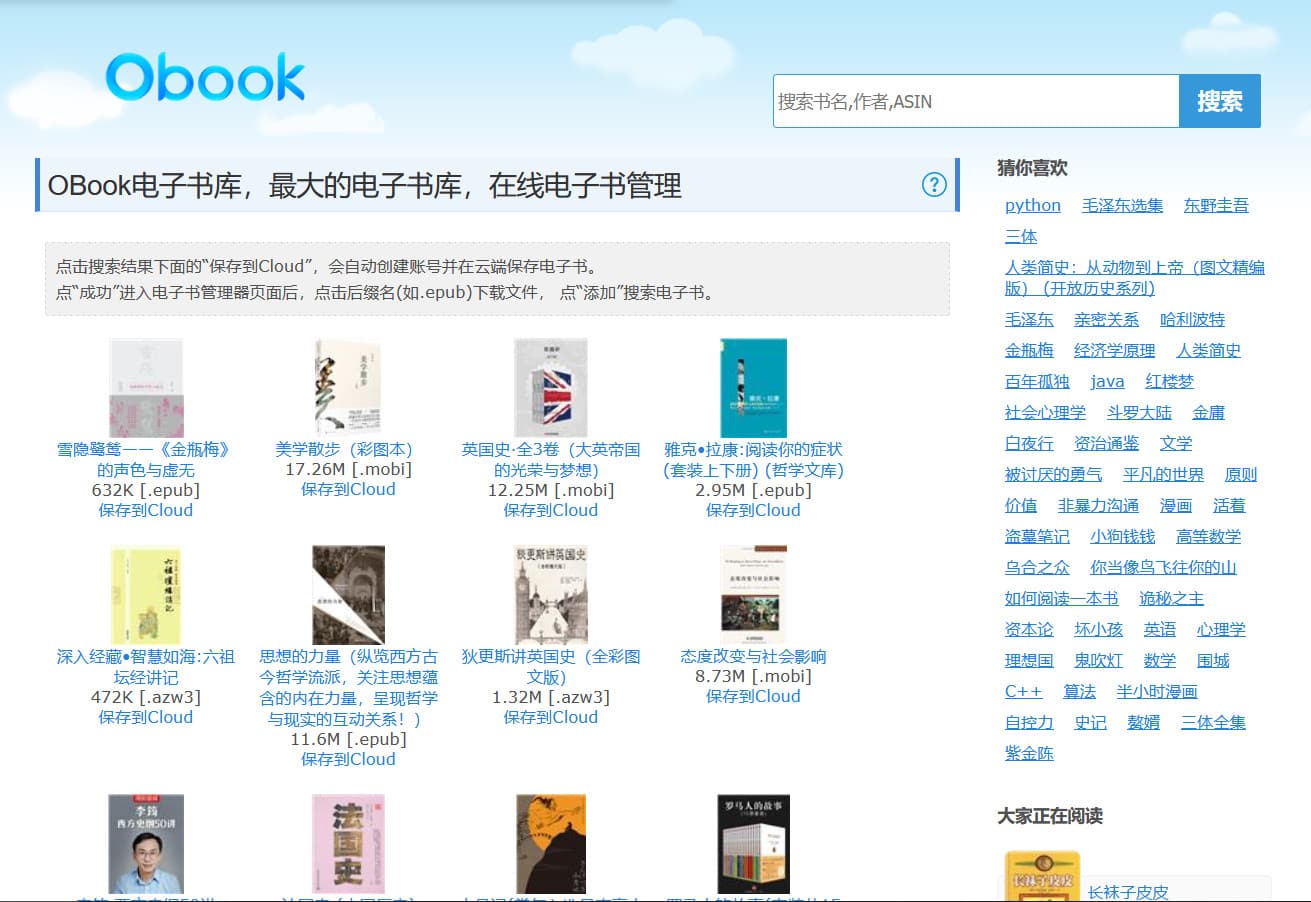Select the 经济学原理 tag
This screenshot has height=902, width=1311.
point(1114,350)
